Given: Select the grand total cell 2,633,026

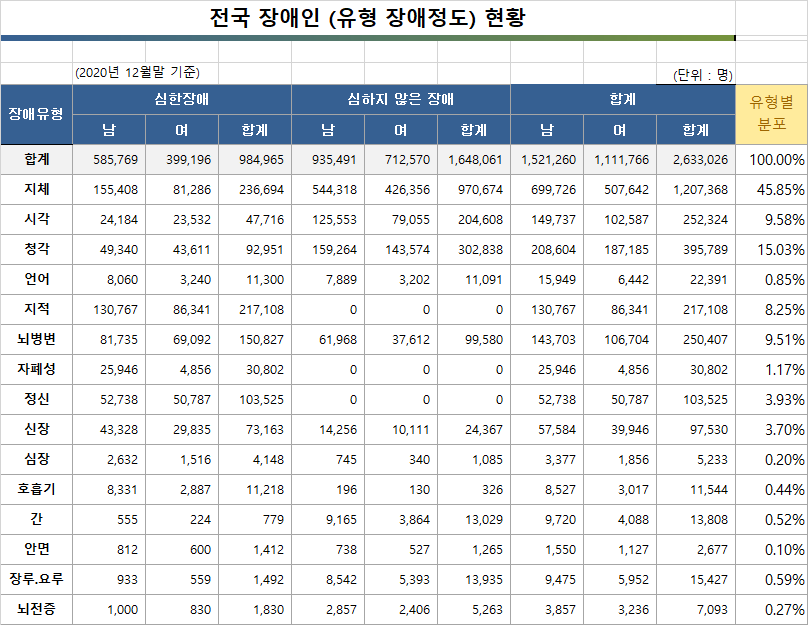Looking at the screenshot, I should click(x=696, y=159).
